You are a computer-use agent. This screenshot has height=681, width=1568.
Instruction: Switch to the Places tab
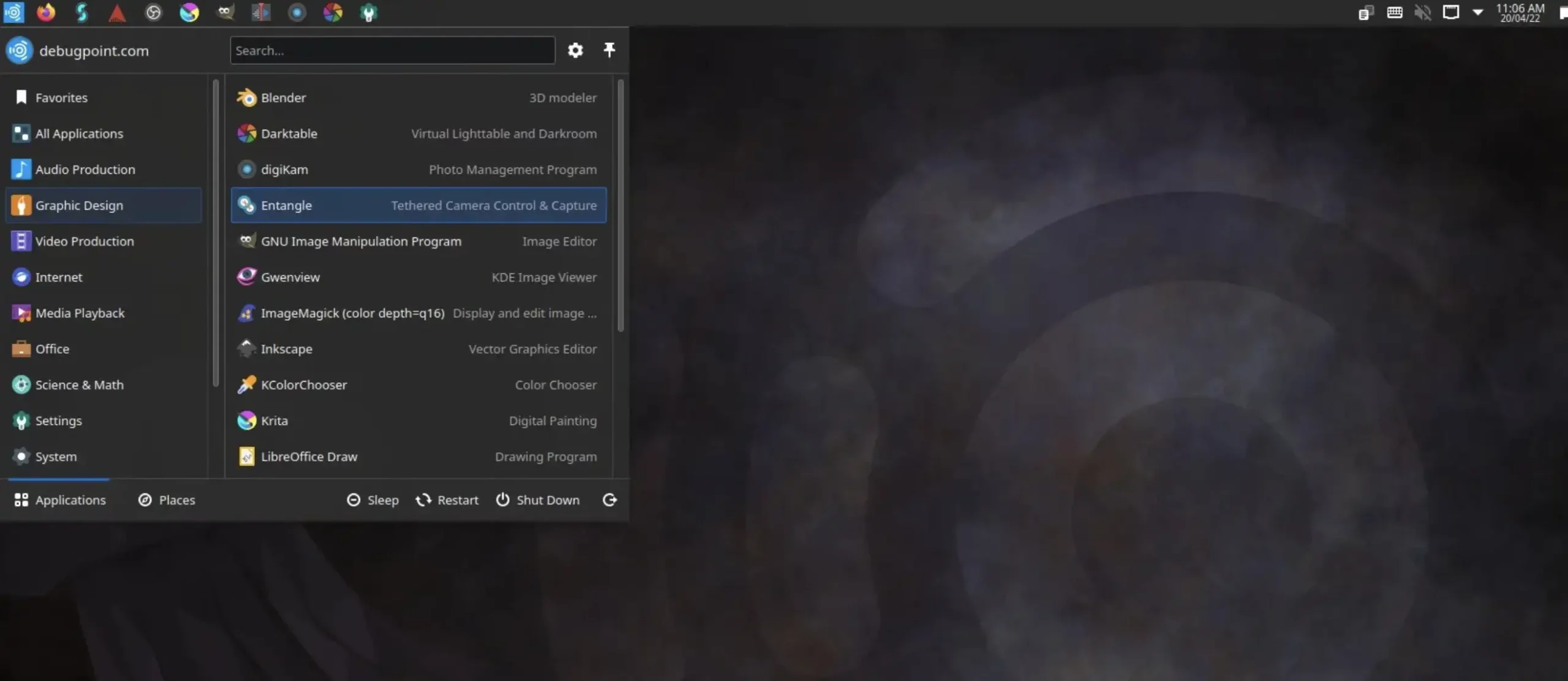point(166,500)
